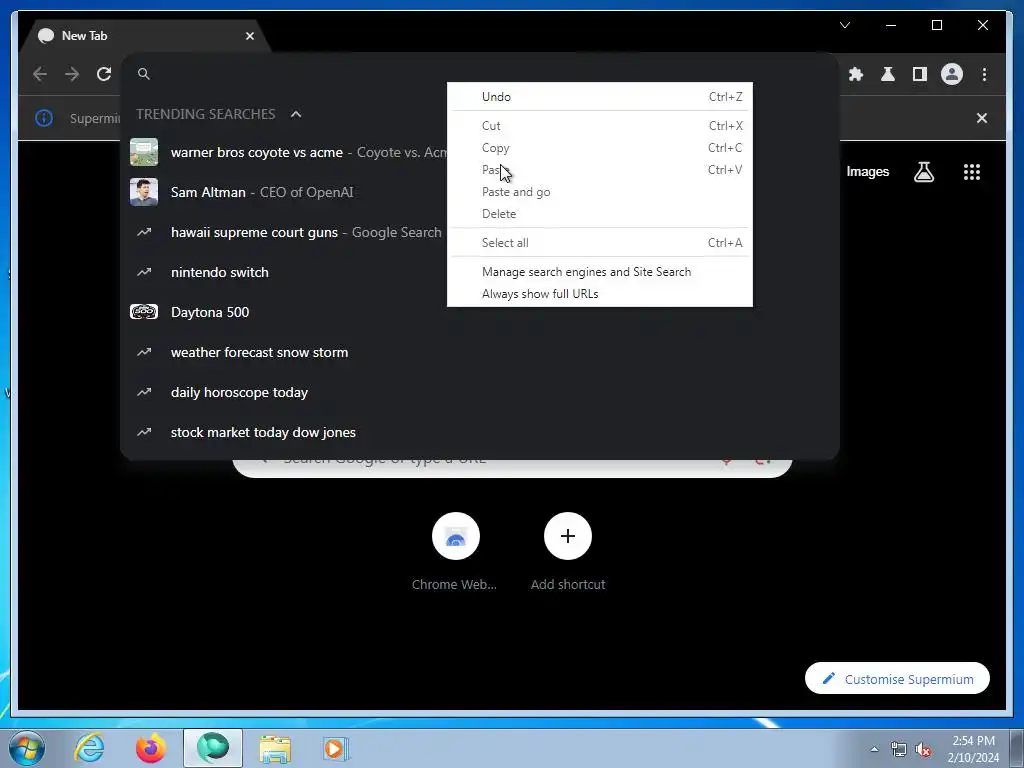Toggle the side panel icon

coord(920,74)
